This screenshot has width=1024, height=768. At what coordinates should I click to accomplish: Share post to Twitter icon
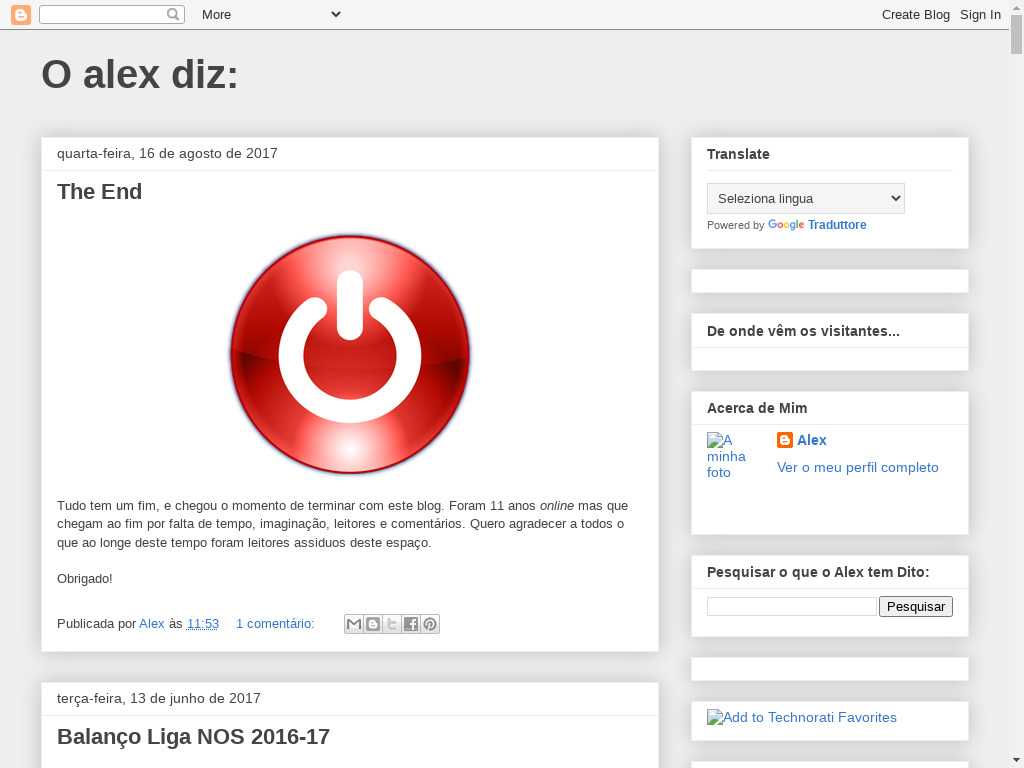point(392,624)
